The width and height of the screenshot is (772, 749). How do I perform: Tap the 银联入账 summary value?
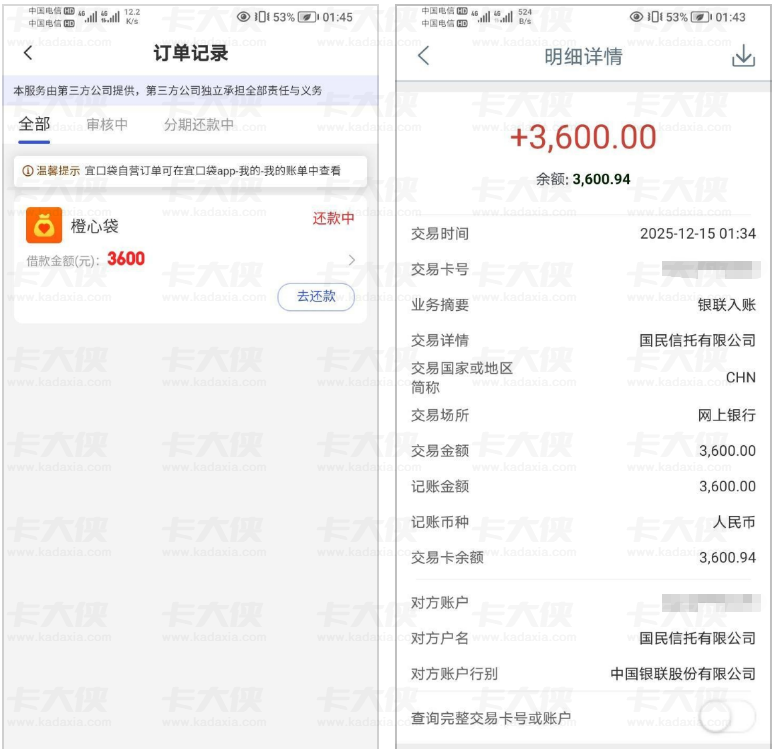coord(727,305)
